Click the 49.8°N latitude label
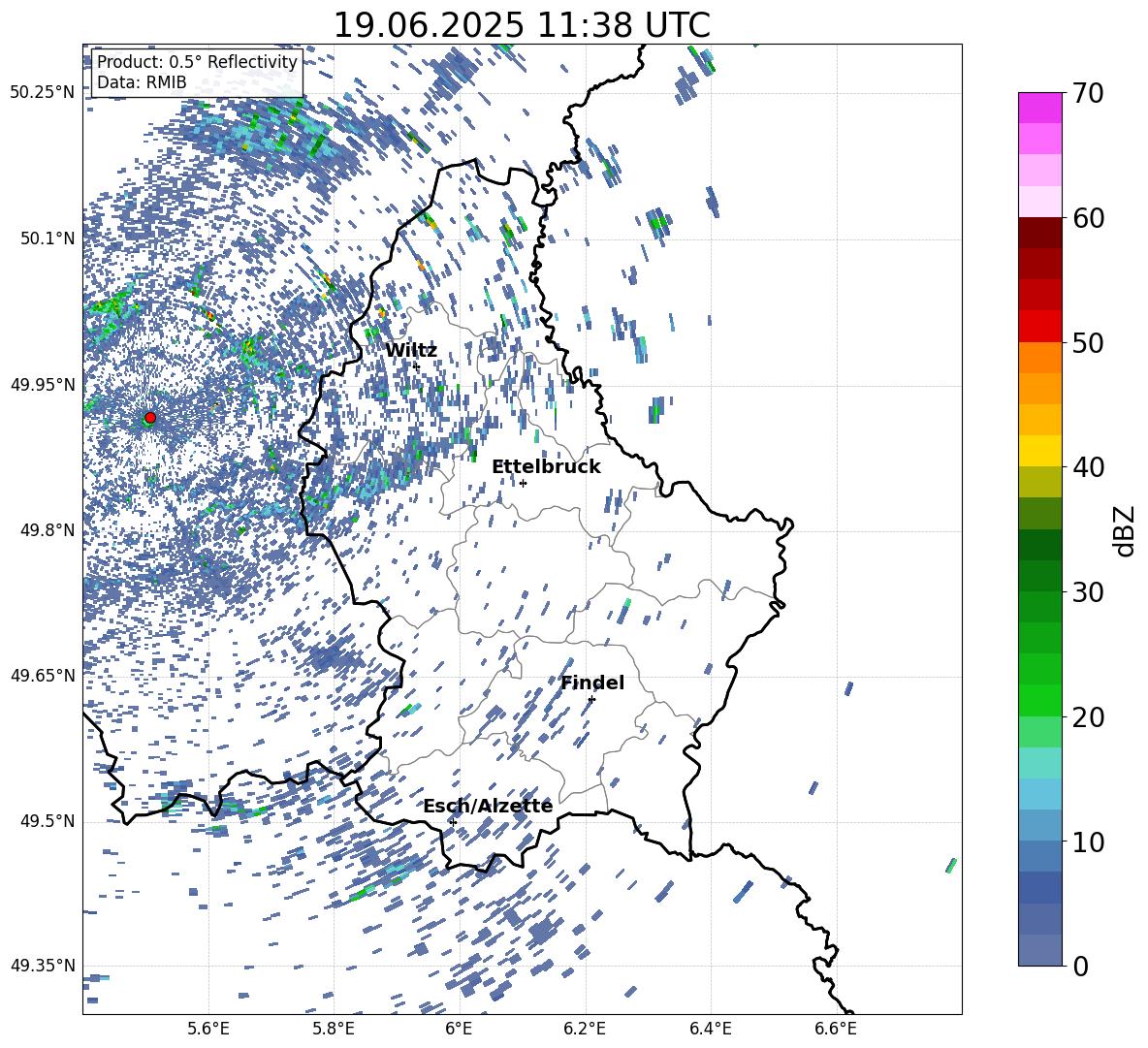The width and height of the screenshot is (1148, 1048). 48,530
